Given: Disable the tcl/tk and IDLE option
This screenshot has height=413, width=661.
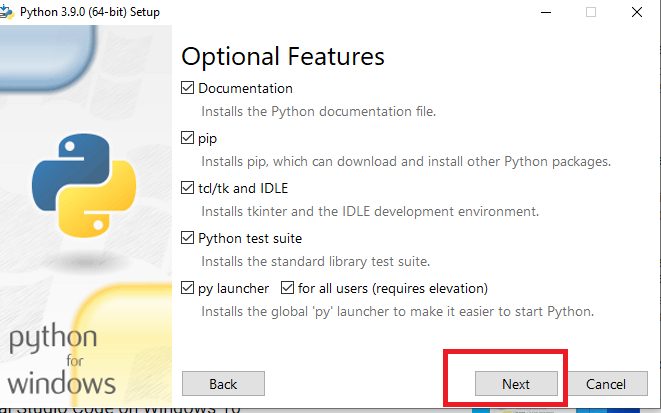Looking at the screenshot, I should pos(188,188).
